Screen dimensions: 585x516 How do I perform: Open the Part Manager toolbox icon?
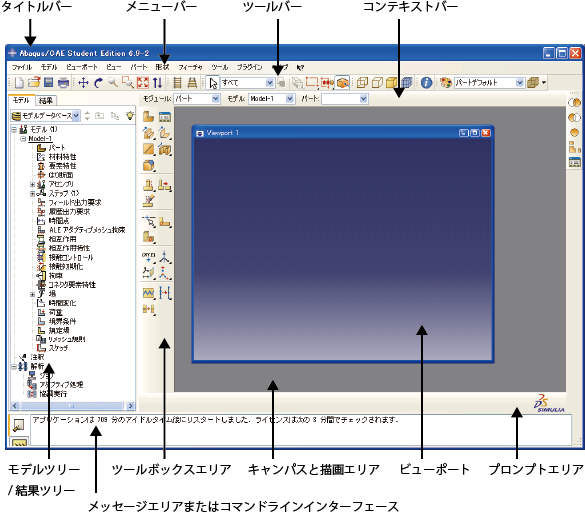165,117
